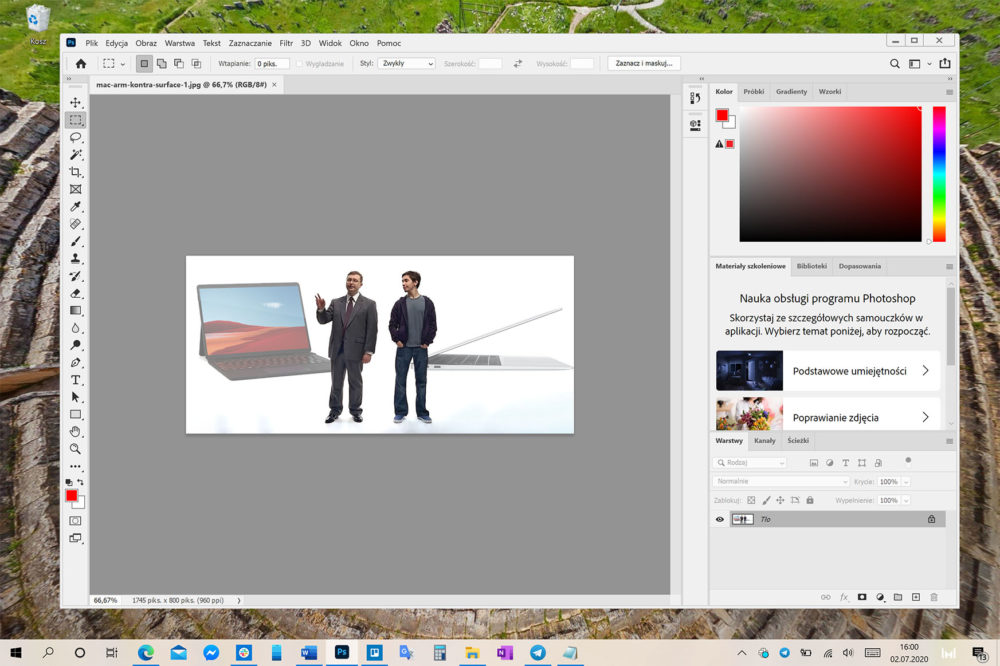Switch to the Kanały tab
Viewport: 1000px width, 666px height.
tap(764, 440)
